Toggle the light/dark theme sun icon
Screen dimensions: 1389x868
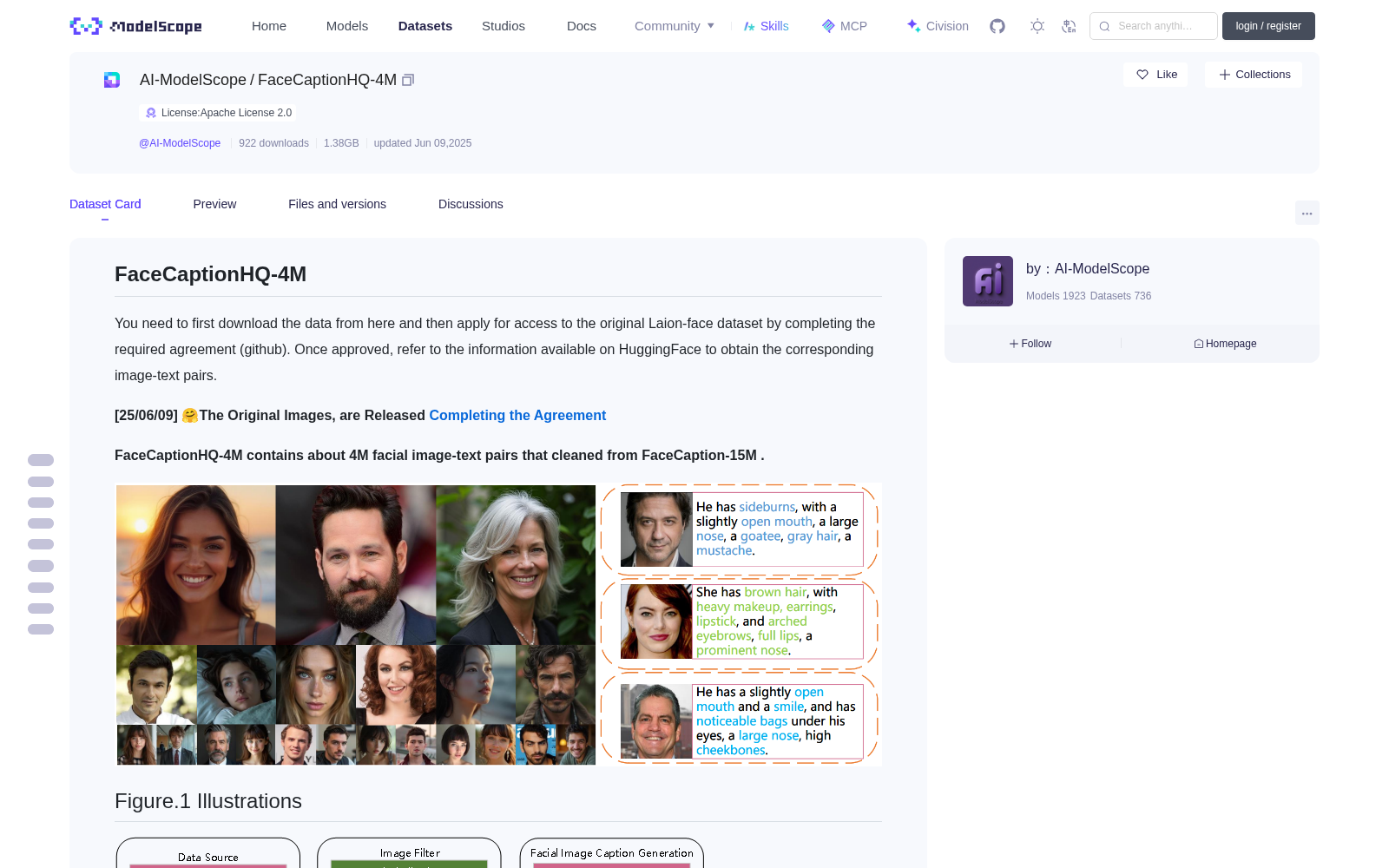(x=1037, y=26)
